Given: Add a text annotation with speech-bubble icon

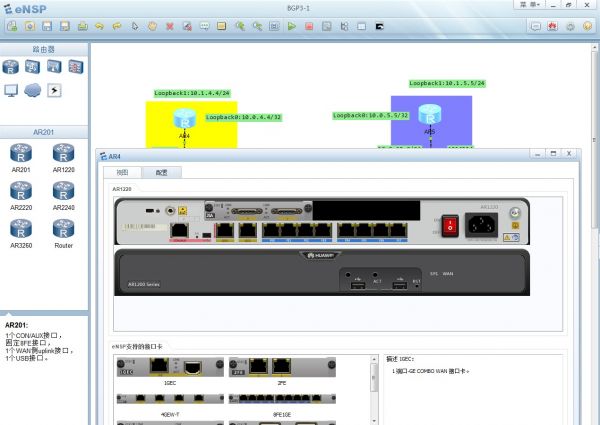Looking at the screenshot, I should [x=205, y=26].
